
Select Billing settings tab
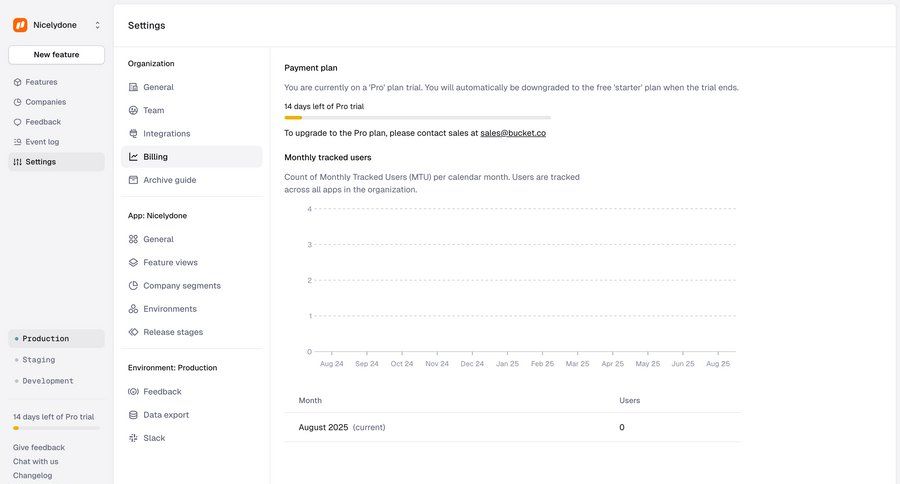click(x=192, y=157)
